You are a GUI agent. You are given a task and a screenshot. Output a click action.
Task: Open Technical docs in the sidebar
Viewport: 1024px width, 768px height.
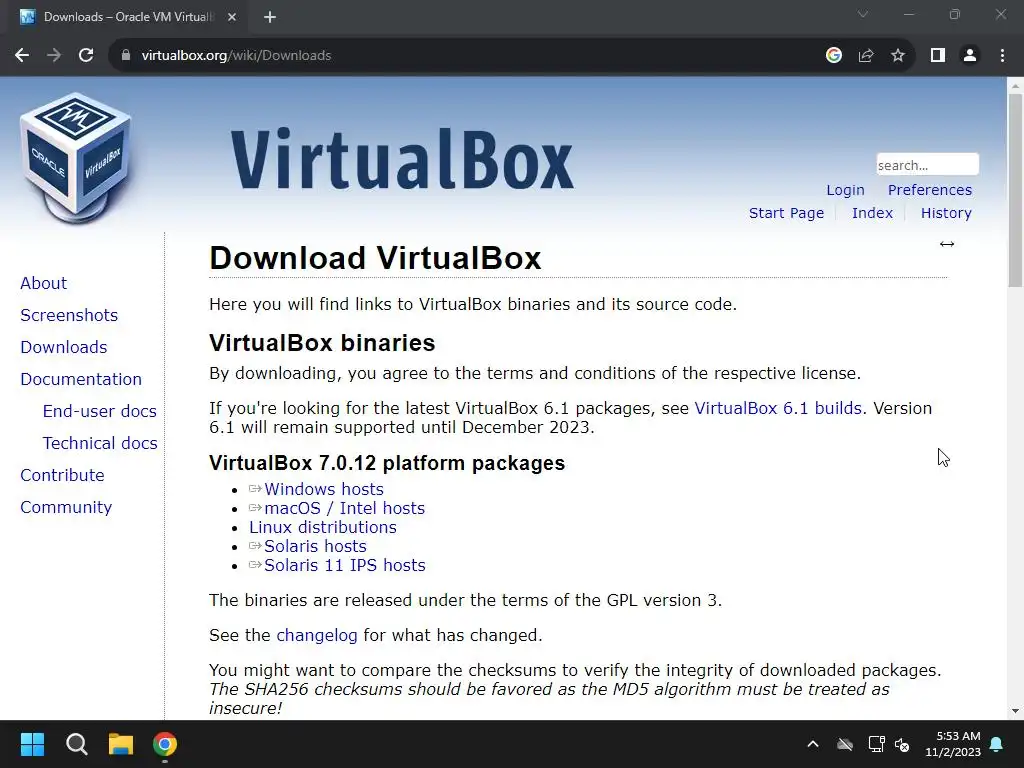[100, 443]
